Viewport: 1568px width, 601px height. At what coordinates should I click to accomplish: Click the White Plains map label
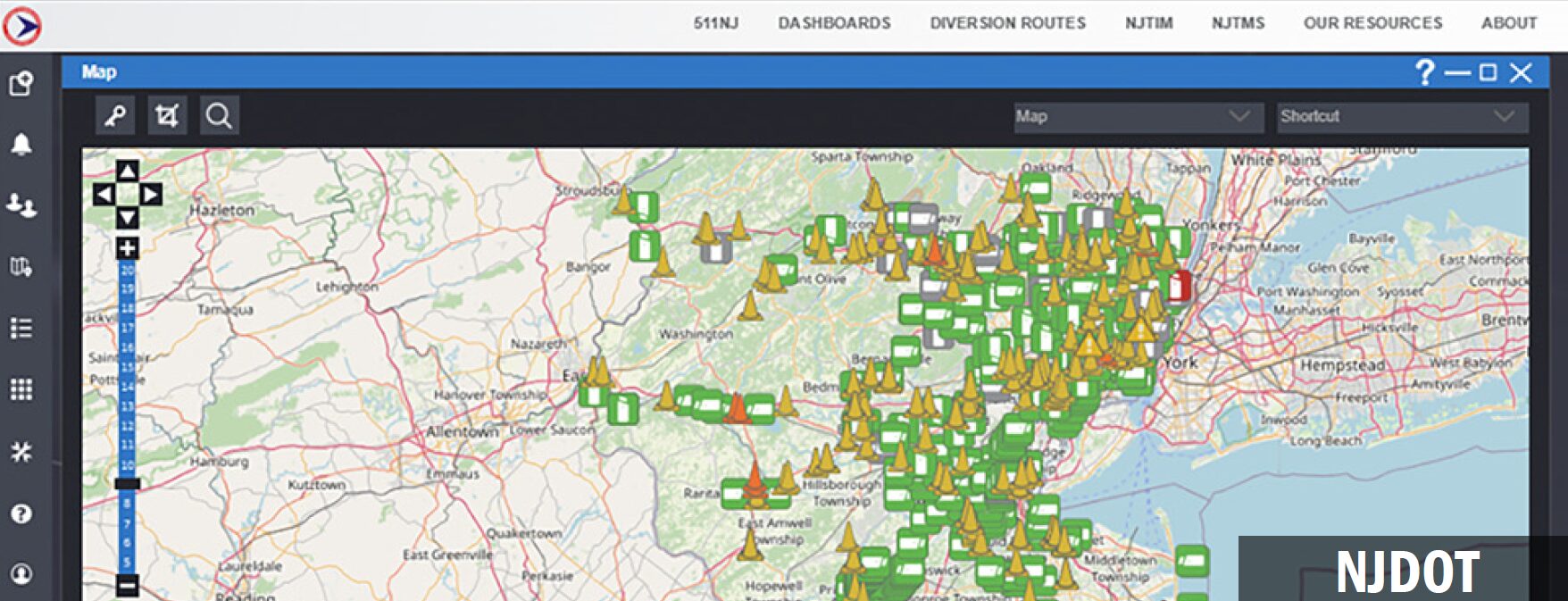1275,160
